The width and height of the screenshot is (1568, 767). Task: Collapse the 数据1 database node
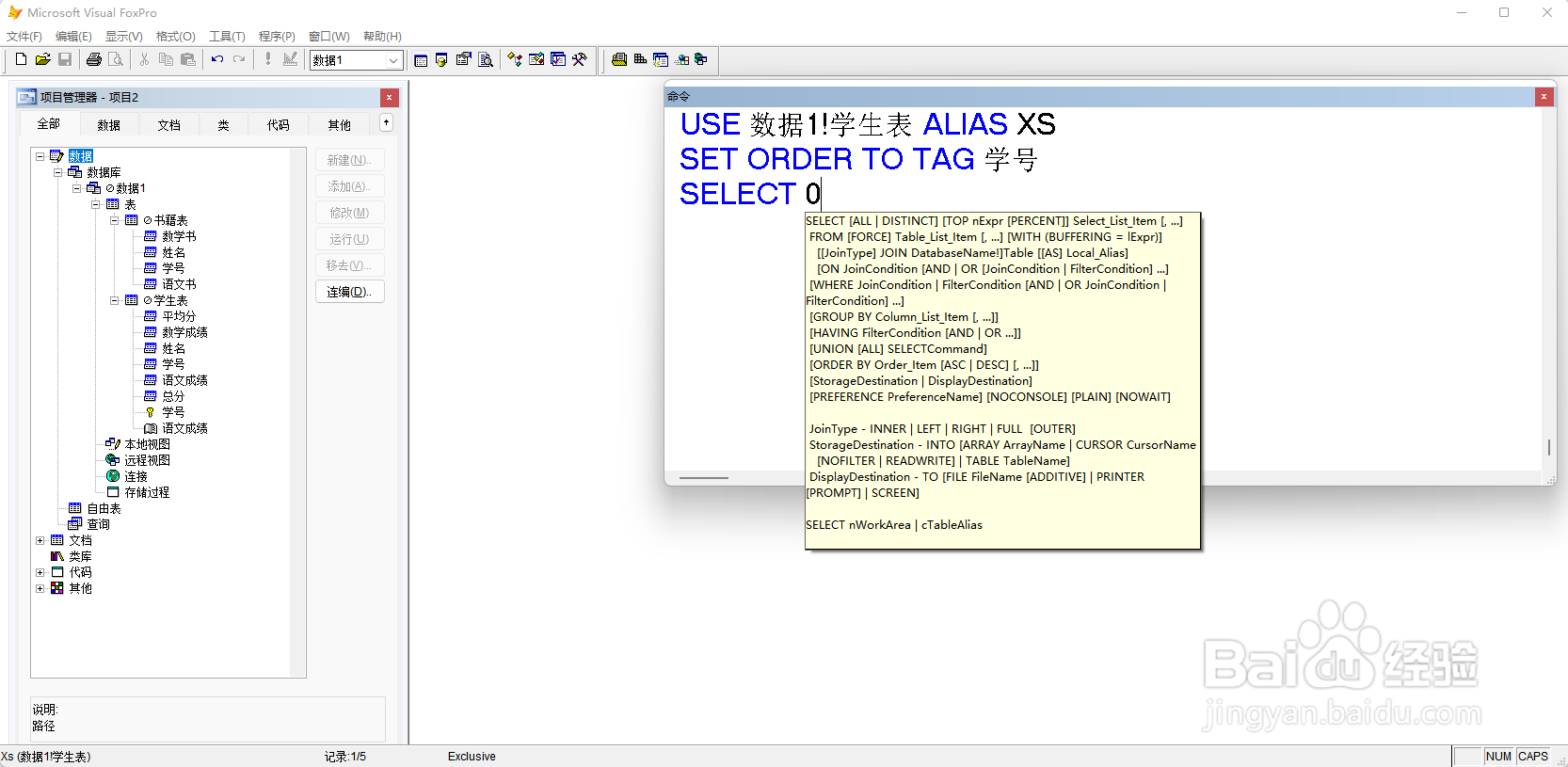(x=76, y=188)
